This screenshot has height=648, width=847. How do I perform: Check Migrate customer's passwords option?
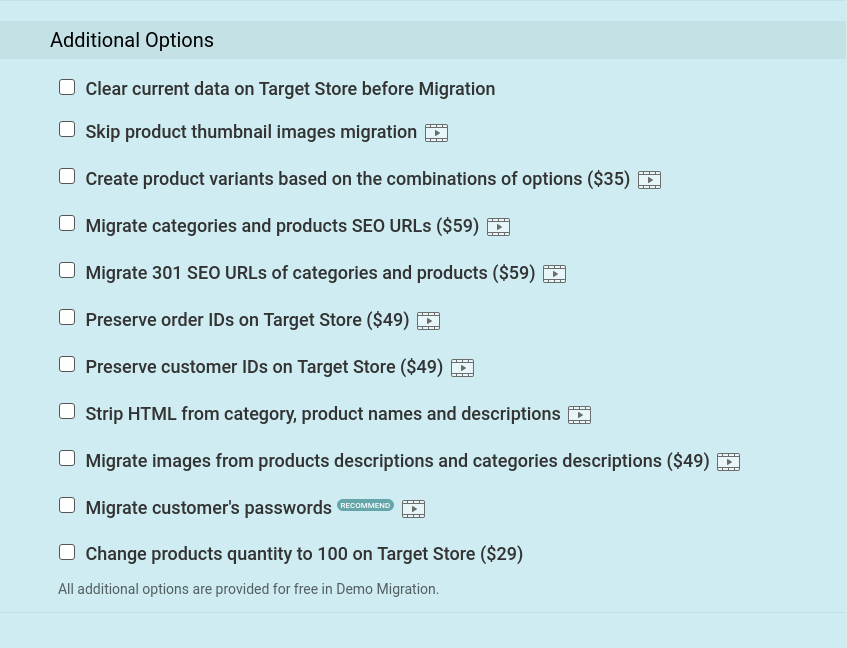(x=67, y=505)
